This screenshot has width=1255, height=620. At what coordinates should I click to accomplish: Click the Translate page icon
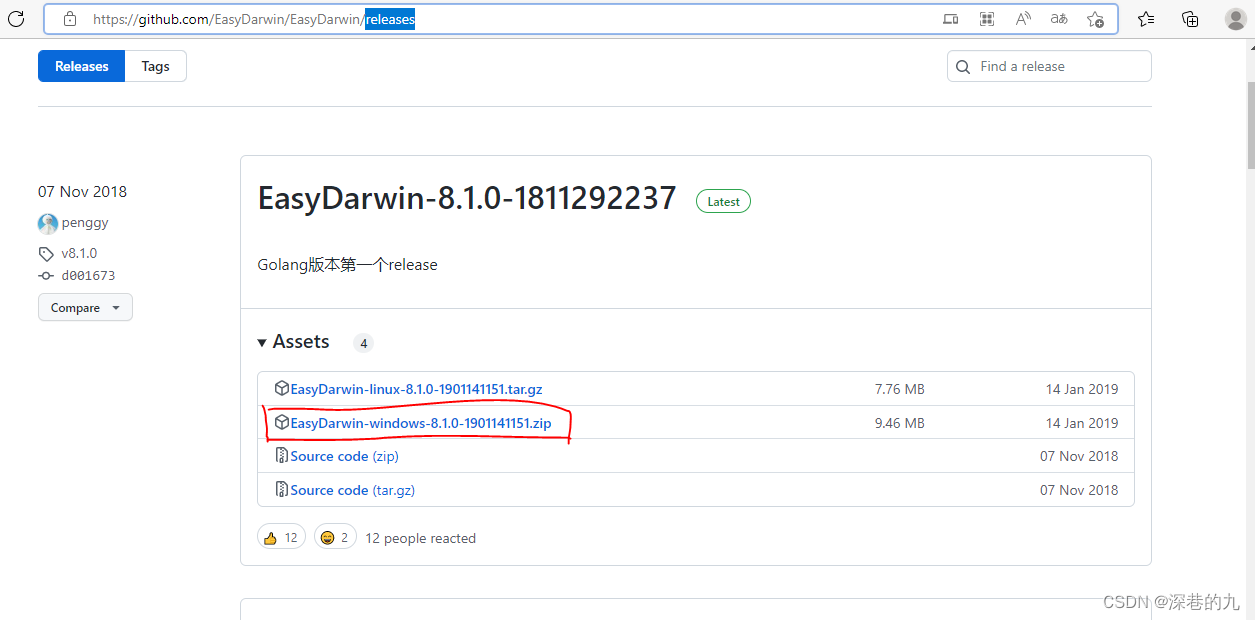click(x=1058, y=18)
